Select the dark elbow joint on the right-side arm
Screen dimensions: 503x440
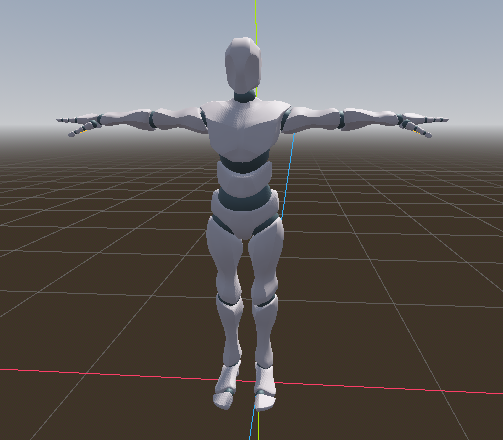click(x=341, y=120)
